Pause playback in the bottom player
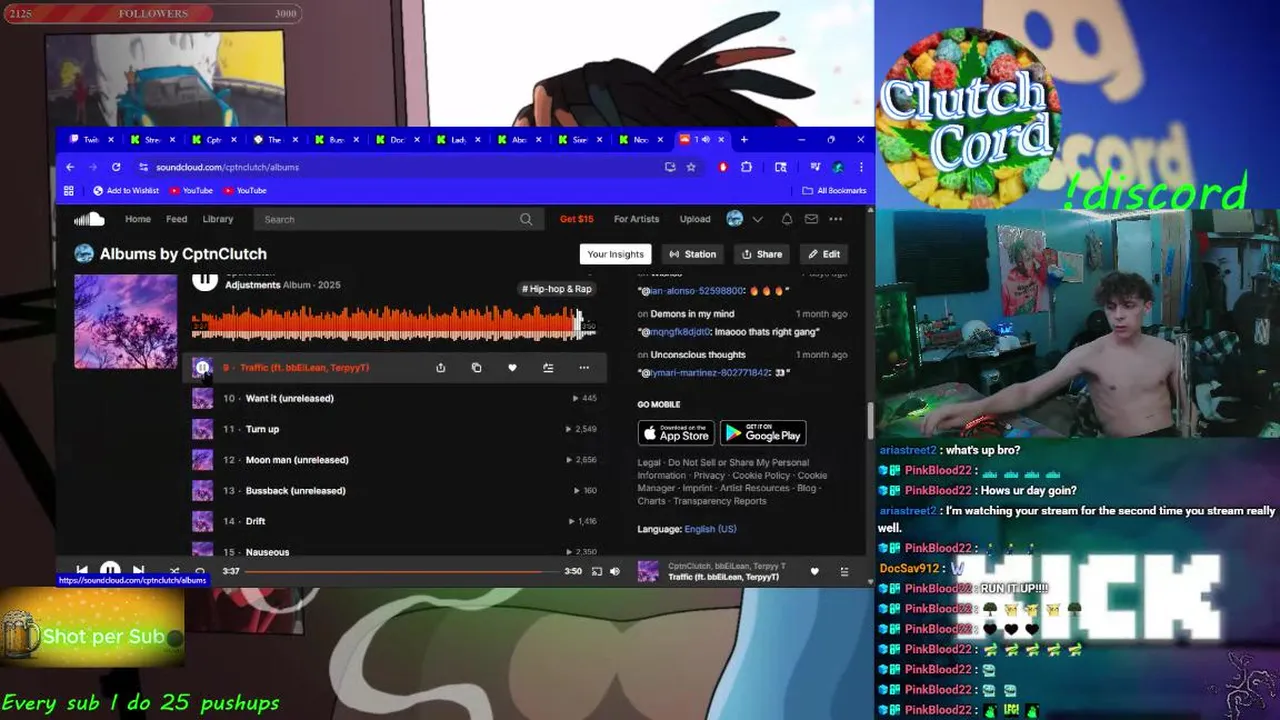The image size is (1280, 720). [x=110, y=570]
